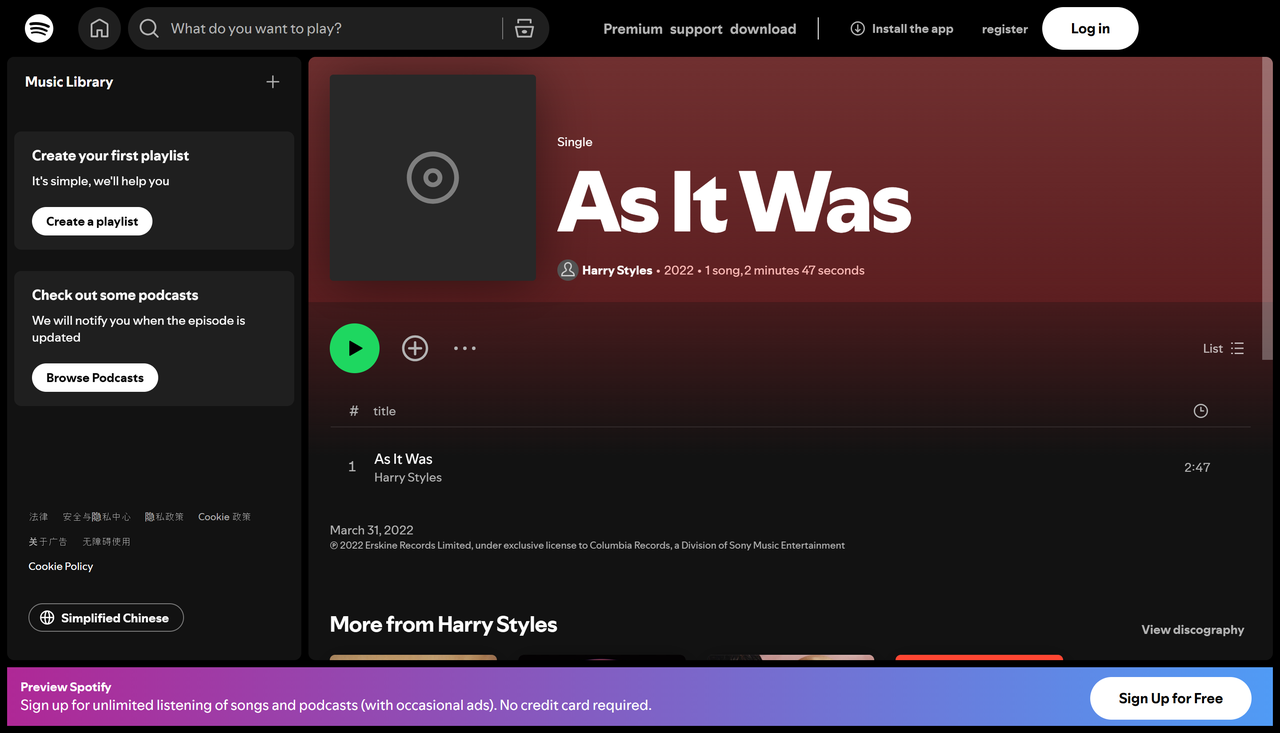1280x733 pixels.
Task: Click the Harry Styles artist avatar icon
Action: coord(568,270)
